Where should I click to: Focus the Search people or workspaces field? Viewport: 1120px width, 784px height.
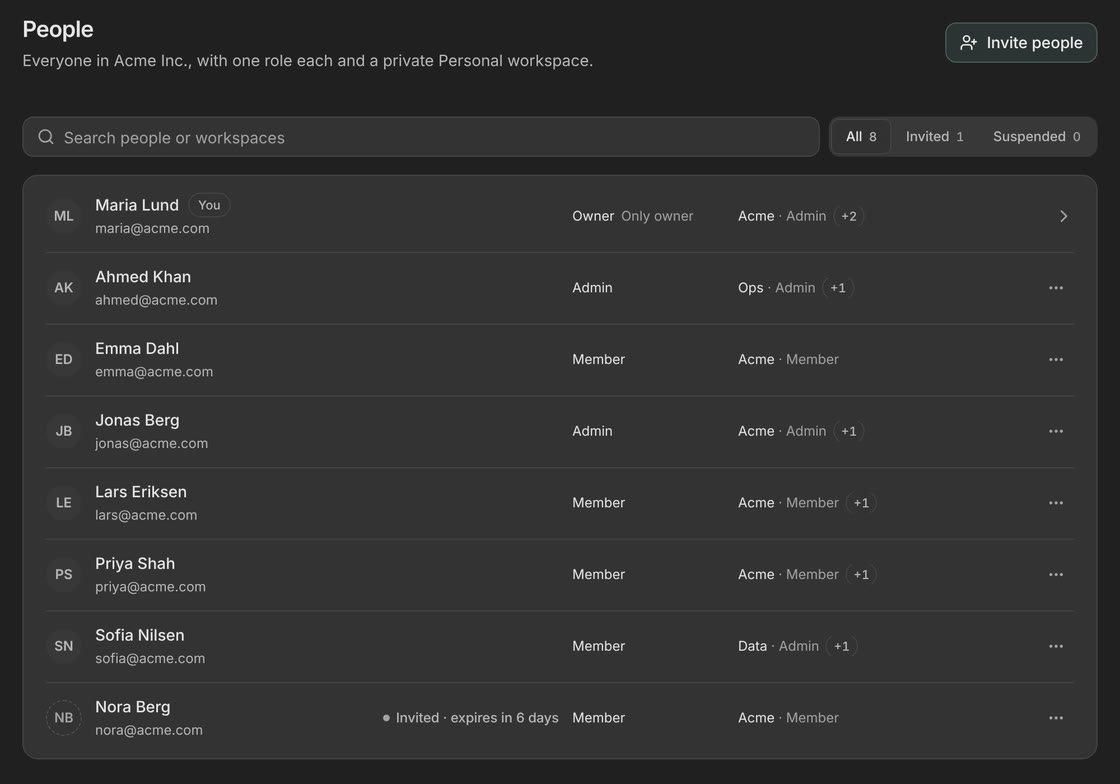(x=421, y=137)
